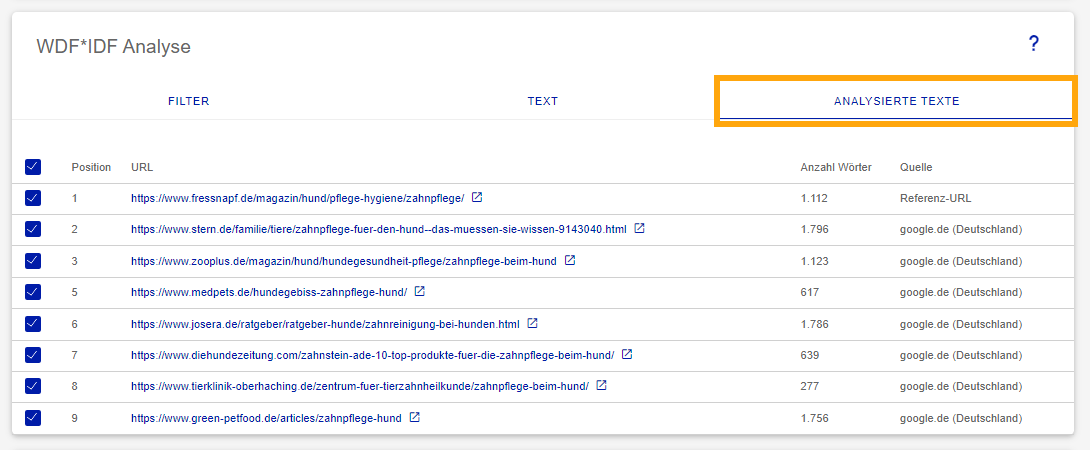
Task: Uncheck the position 2 stern.de row checkbox
Action: (x=33, y=229)
